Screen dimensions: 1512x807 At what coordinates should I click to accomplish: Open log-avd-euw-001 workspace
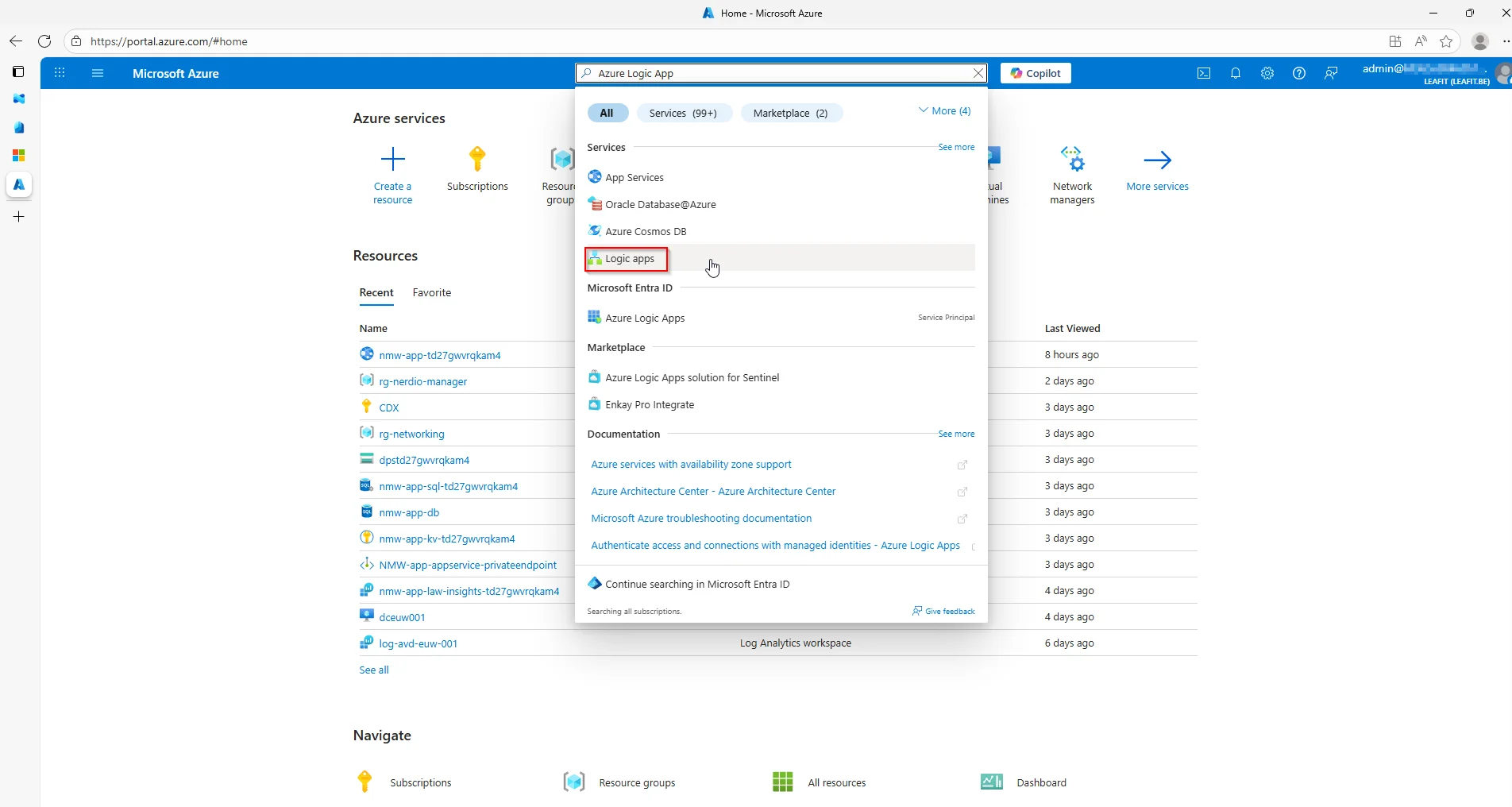(418, 643)
